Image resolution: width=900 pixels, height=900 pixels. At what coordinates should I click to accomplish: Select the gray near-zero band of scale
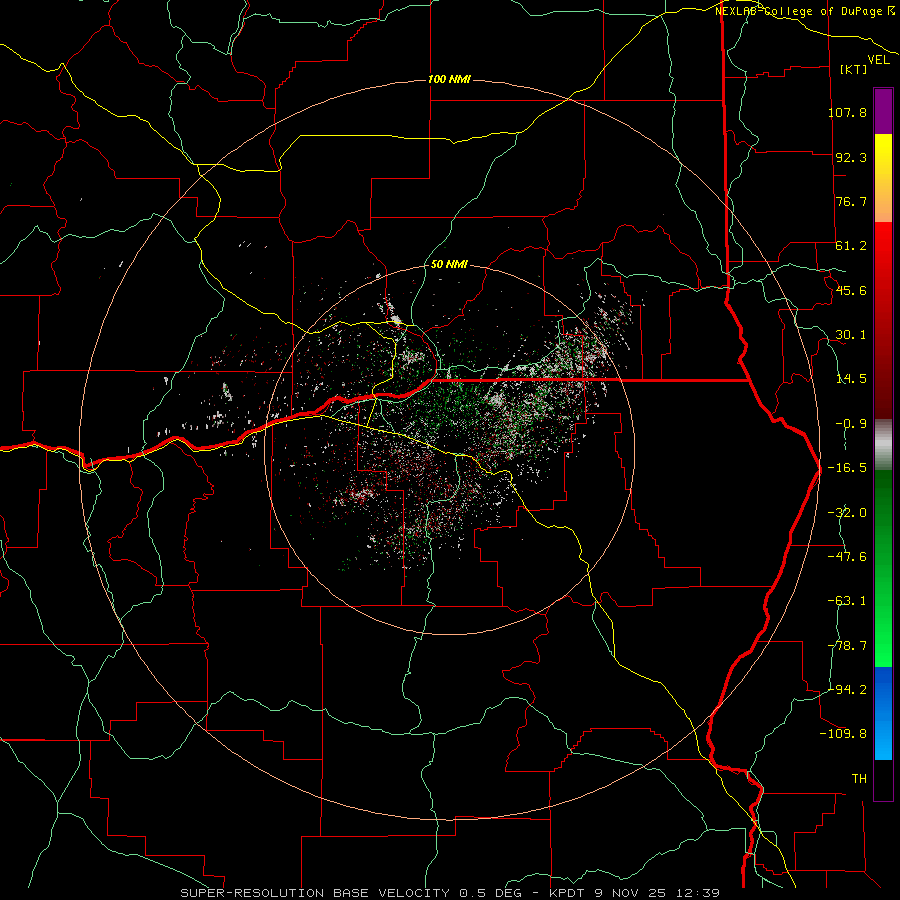click(x=883, y=445)
